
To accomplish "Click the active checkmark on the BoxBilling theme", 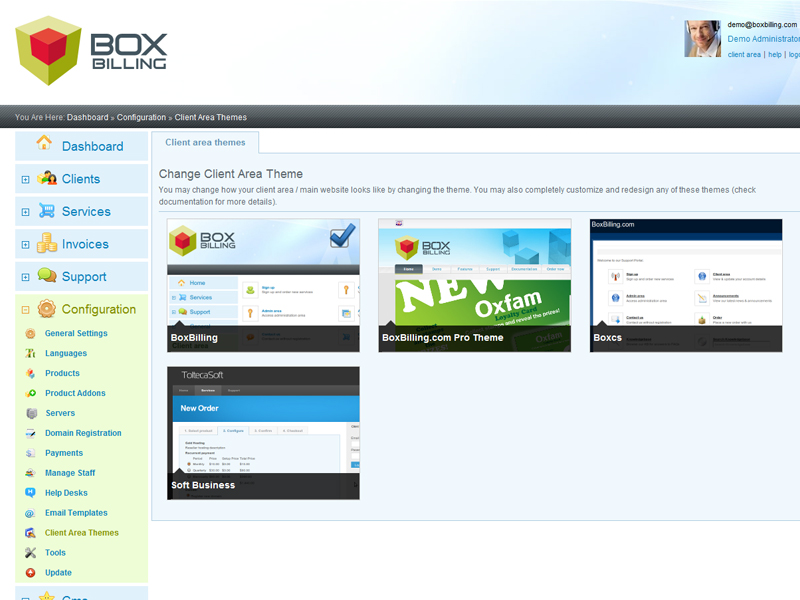I will (342, 235).
